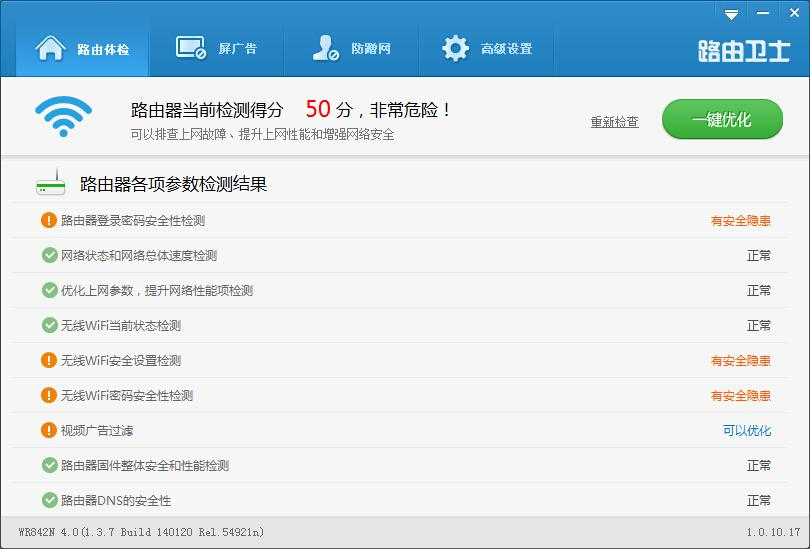The width and height of the screenshot is (810, 549).
Task: Click the monitor block icon for 屏广告
Action: [191, 48]
